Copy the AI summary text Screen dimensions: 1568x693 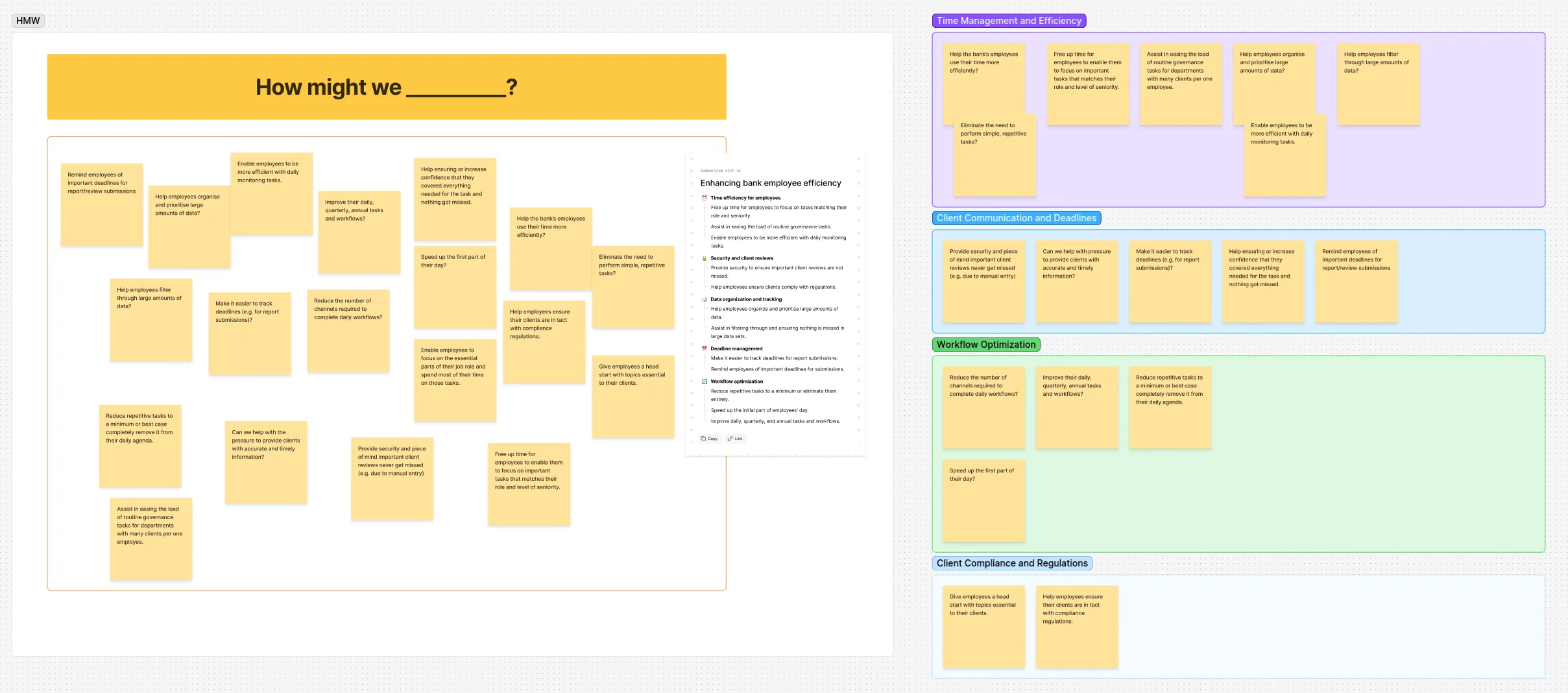pyautogui.click(x=709, y=439)
